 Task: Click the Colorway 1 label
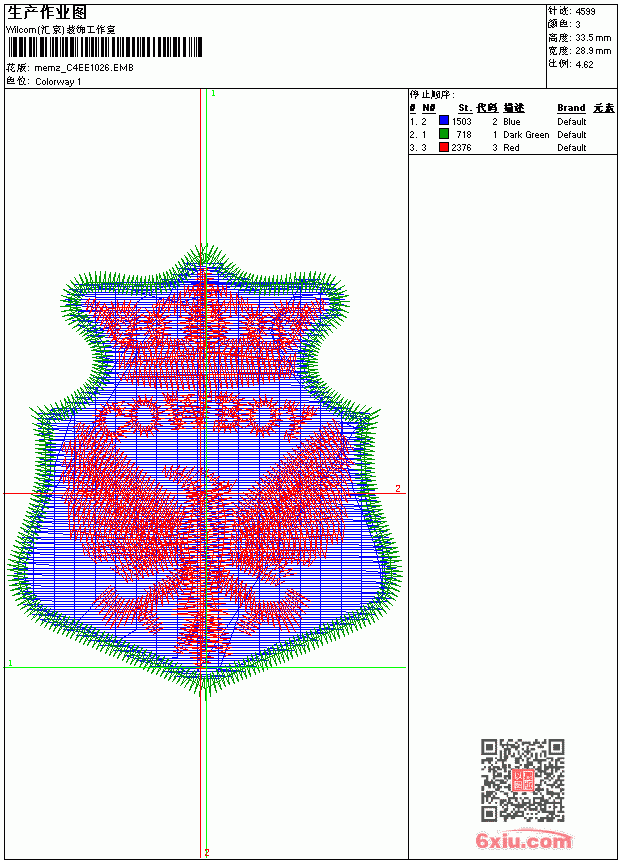click(58, 82)
